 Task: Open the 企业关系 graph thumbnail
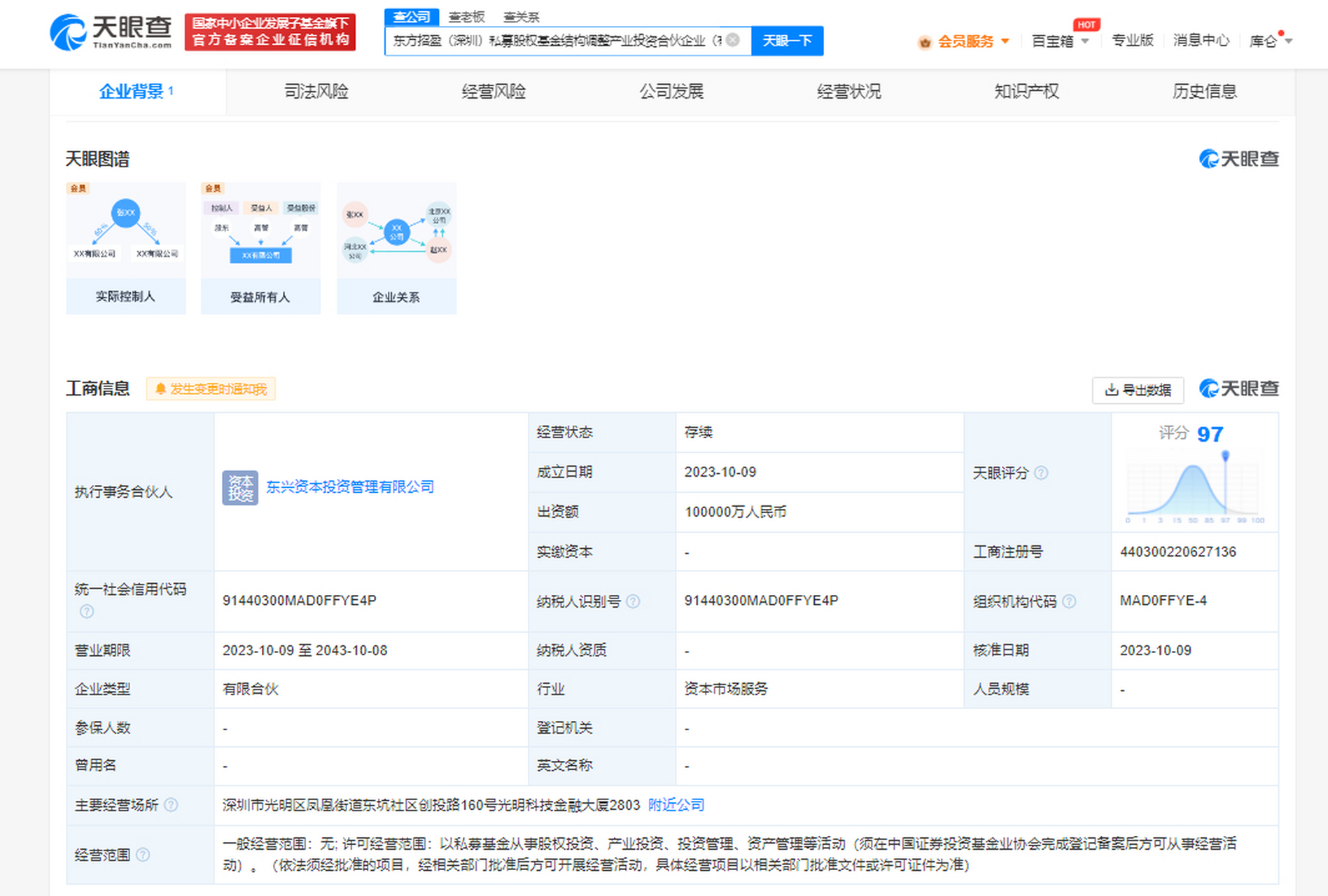point(396,248)
